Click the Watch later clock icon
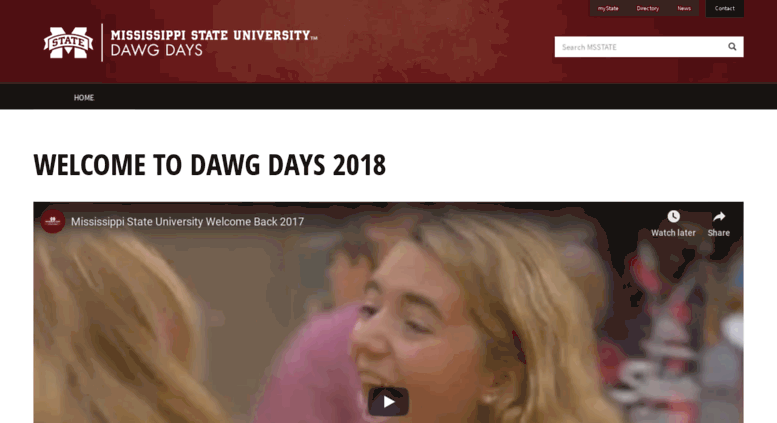 click(x=673, y=216)
